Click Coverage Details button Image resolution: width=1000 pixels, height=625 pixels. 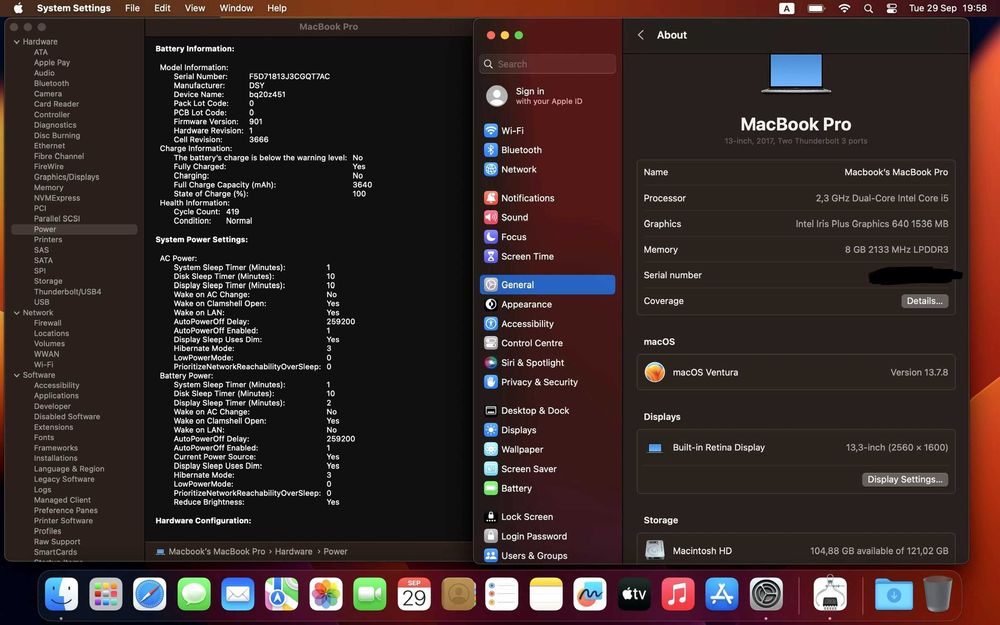pyautogui.click(x=924, y=301)
